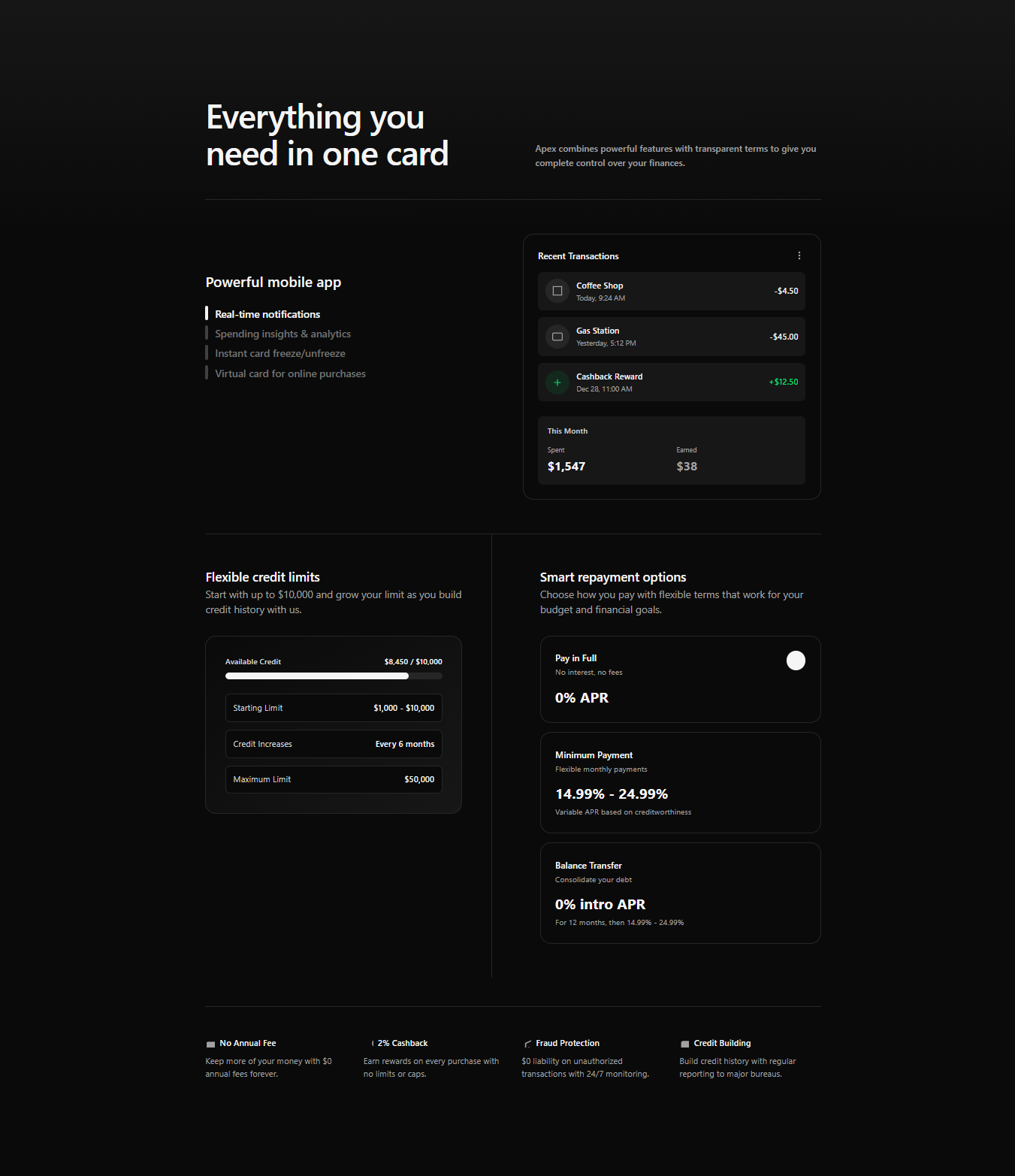1015x1176 pixels.
Task: Click the green Cashback Reward plus icon
Action: coord(557,382)
